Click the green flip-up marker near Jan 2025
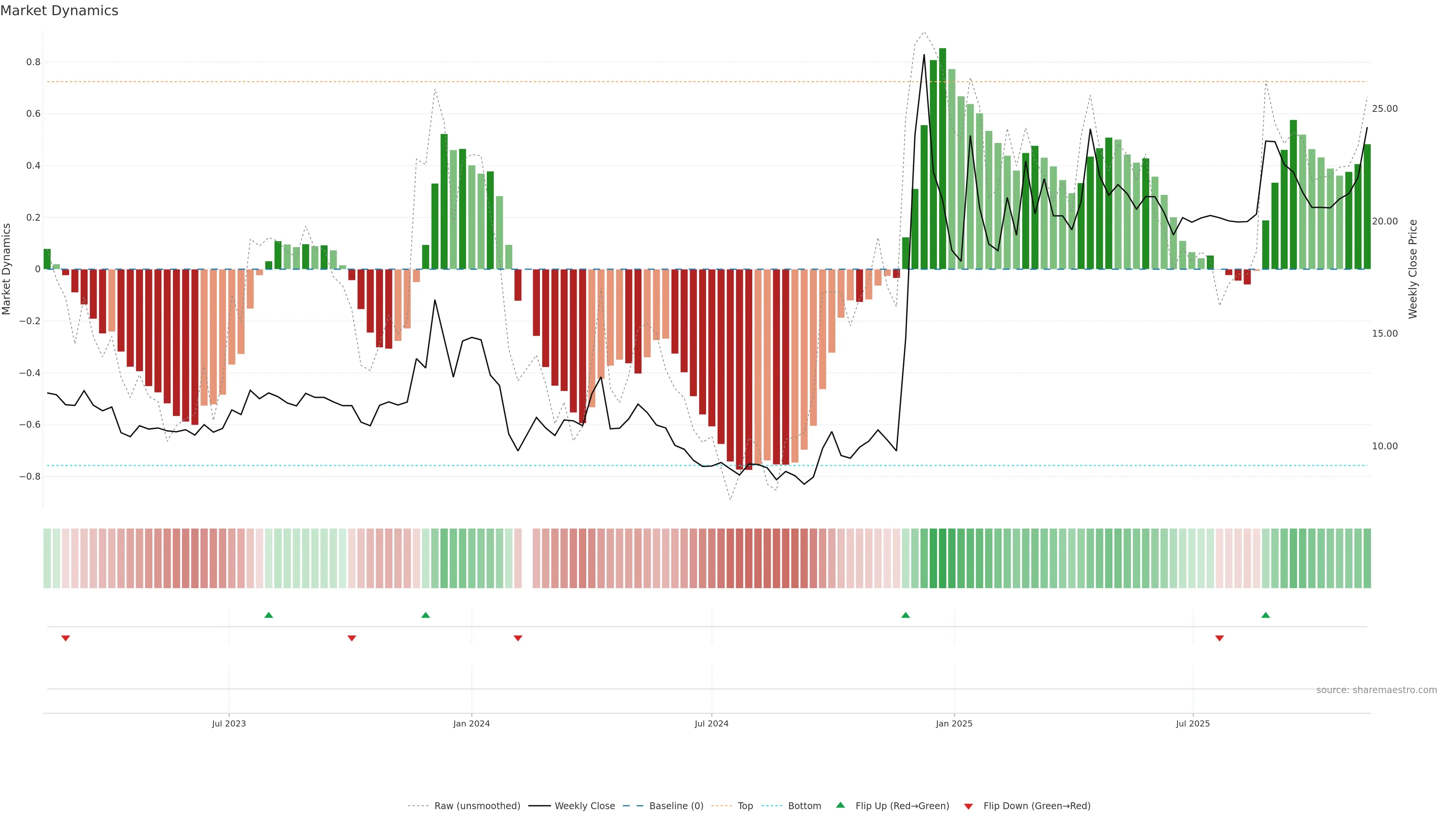Viewport: 1456px width, 819px height. [905, 615]
